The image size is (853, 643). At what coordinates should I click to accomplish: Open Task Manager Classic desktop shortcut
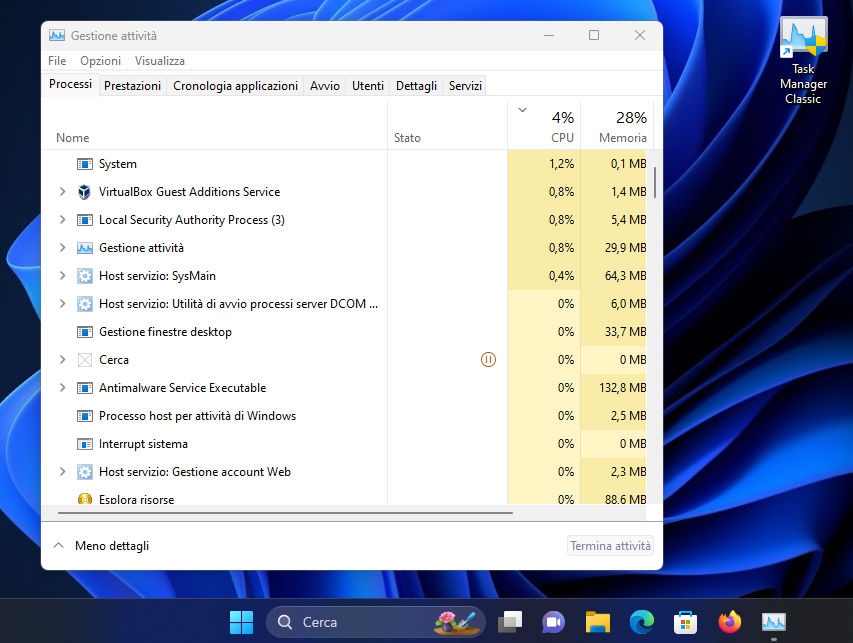click(x=803, y=61)
